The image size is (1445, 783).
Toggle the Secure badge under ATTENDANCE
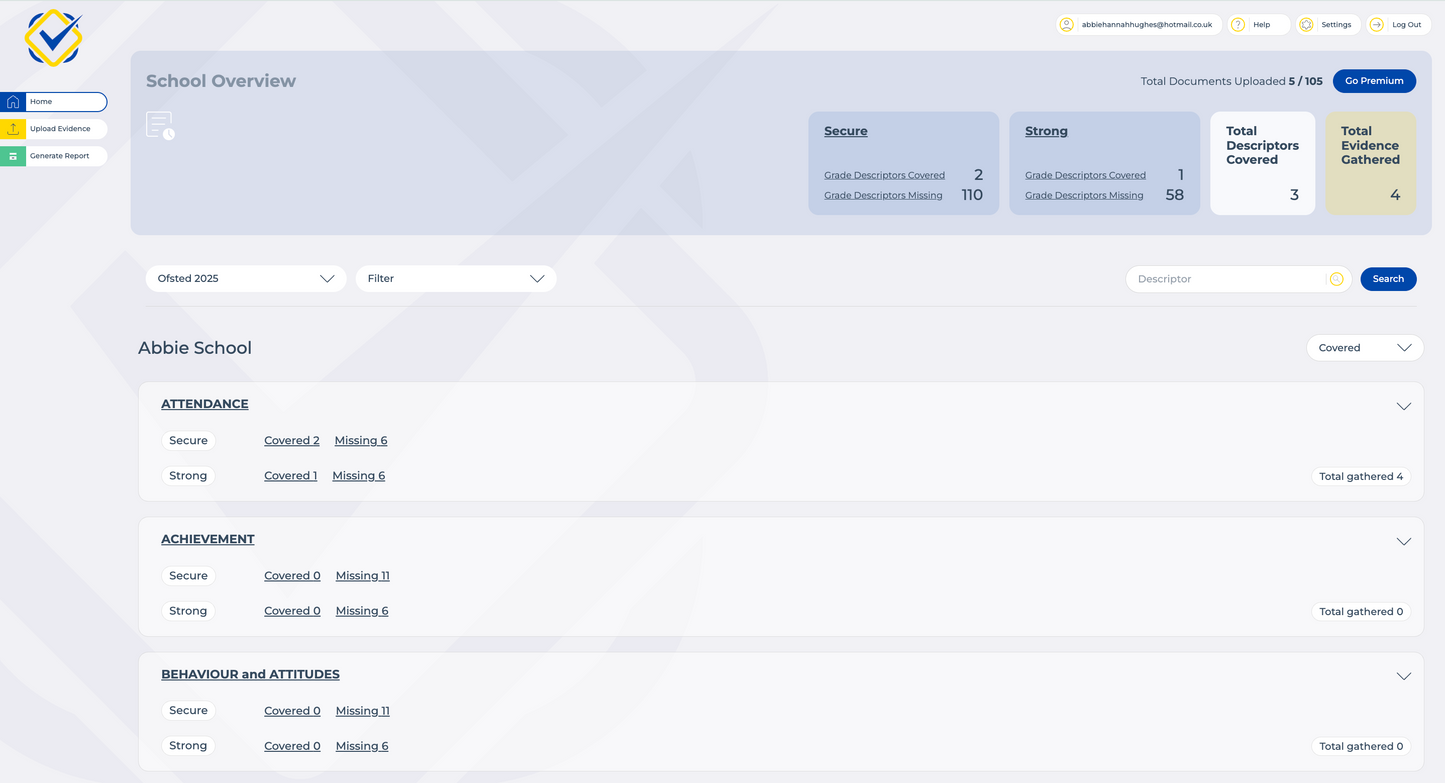click(x=188, y=440)
